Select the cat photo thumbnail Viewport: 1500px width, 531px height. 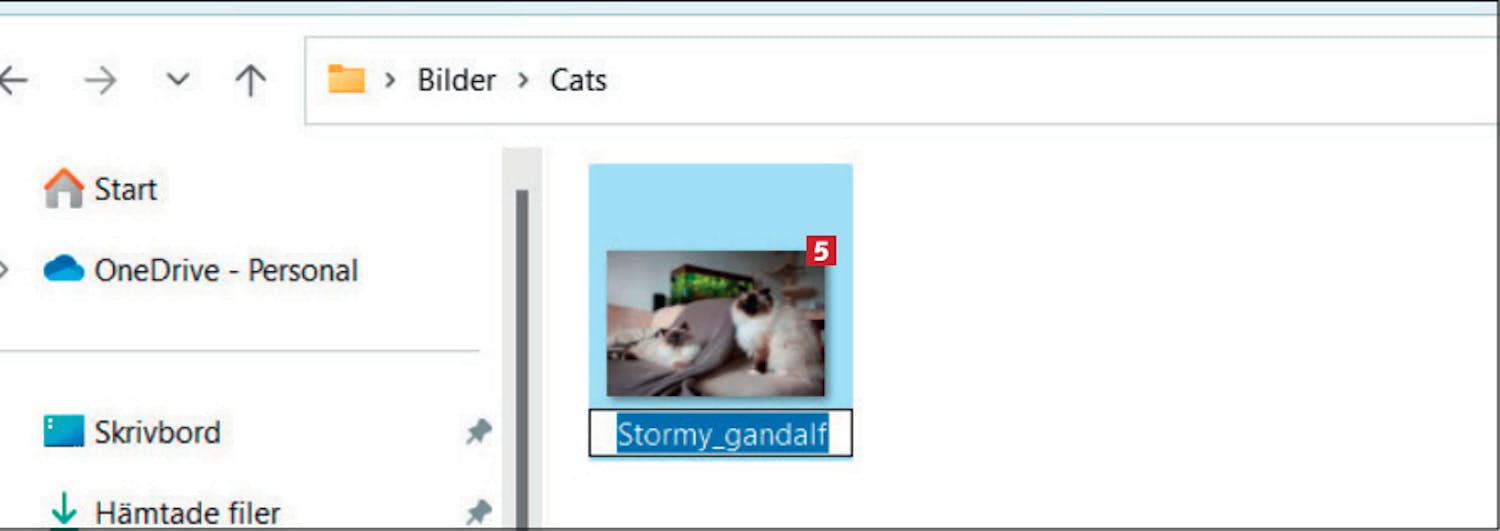tap(716, 322)
